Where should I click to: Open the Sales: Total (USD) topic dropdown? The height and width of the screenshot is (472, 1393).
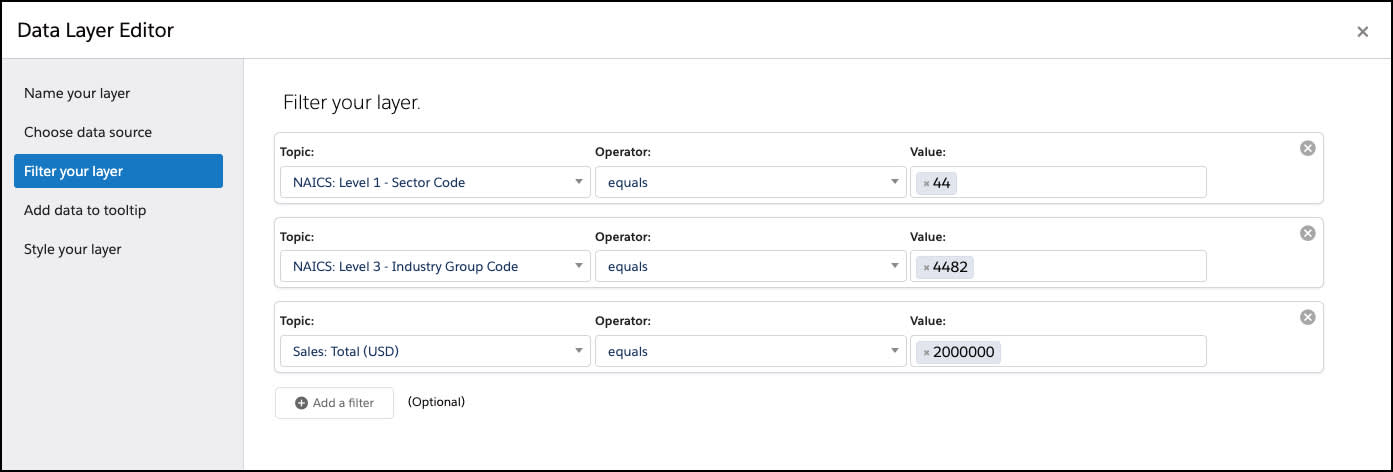(x=435, y=351)
